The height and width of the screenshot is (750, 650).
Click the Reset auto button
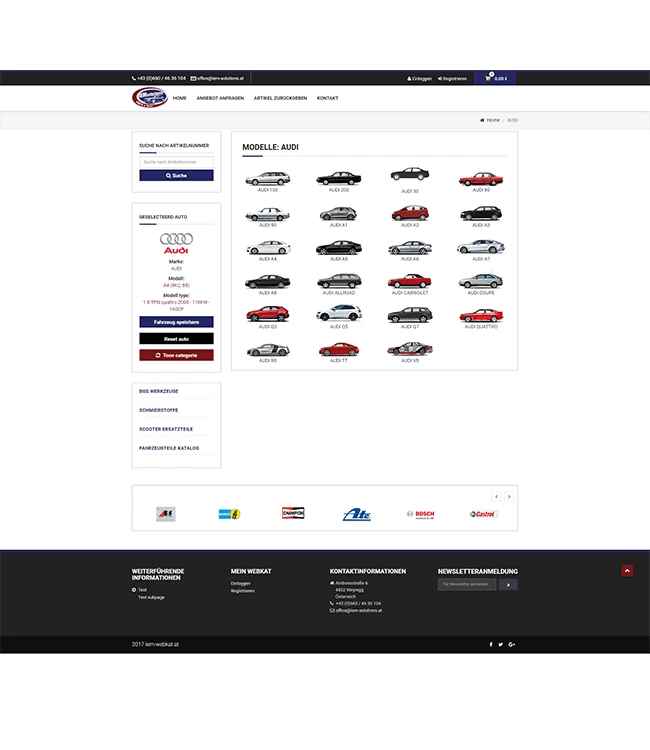176,339
